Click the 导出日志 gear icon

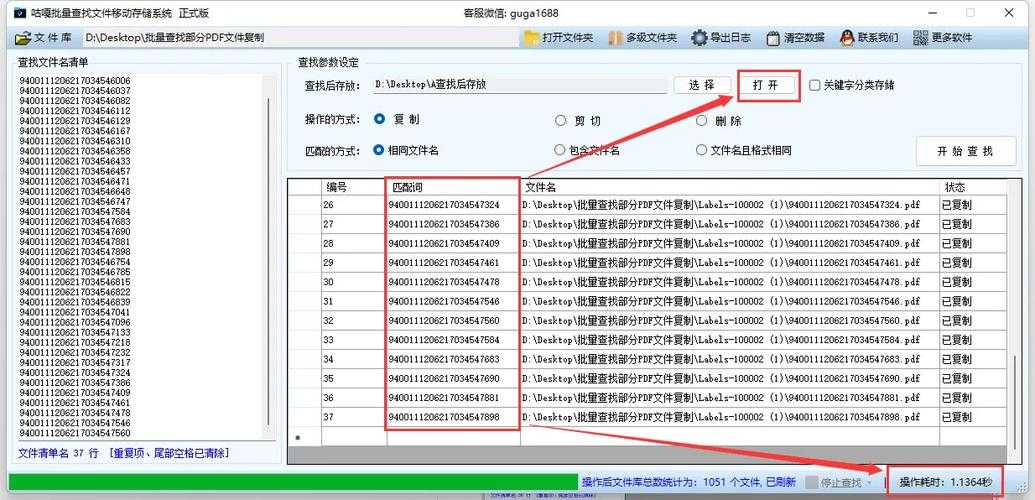click(x=699, y=38)
